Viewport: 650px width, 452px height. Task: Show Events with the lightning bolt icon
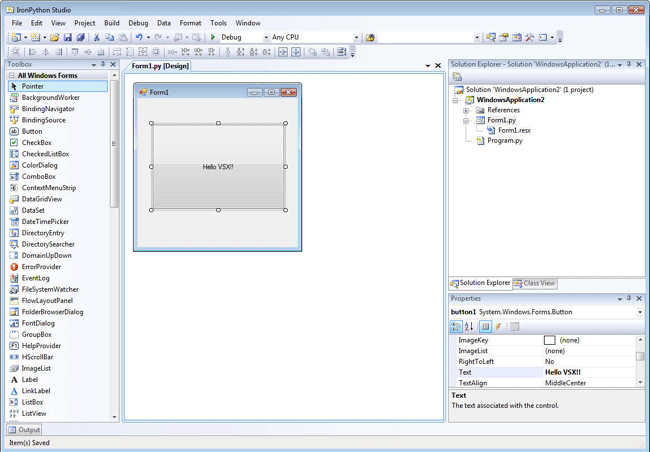[x=498, y=327]
